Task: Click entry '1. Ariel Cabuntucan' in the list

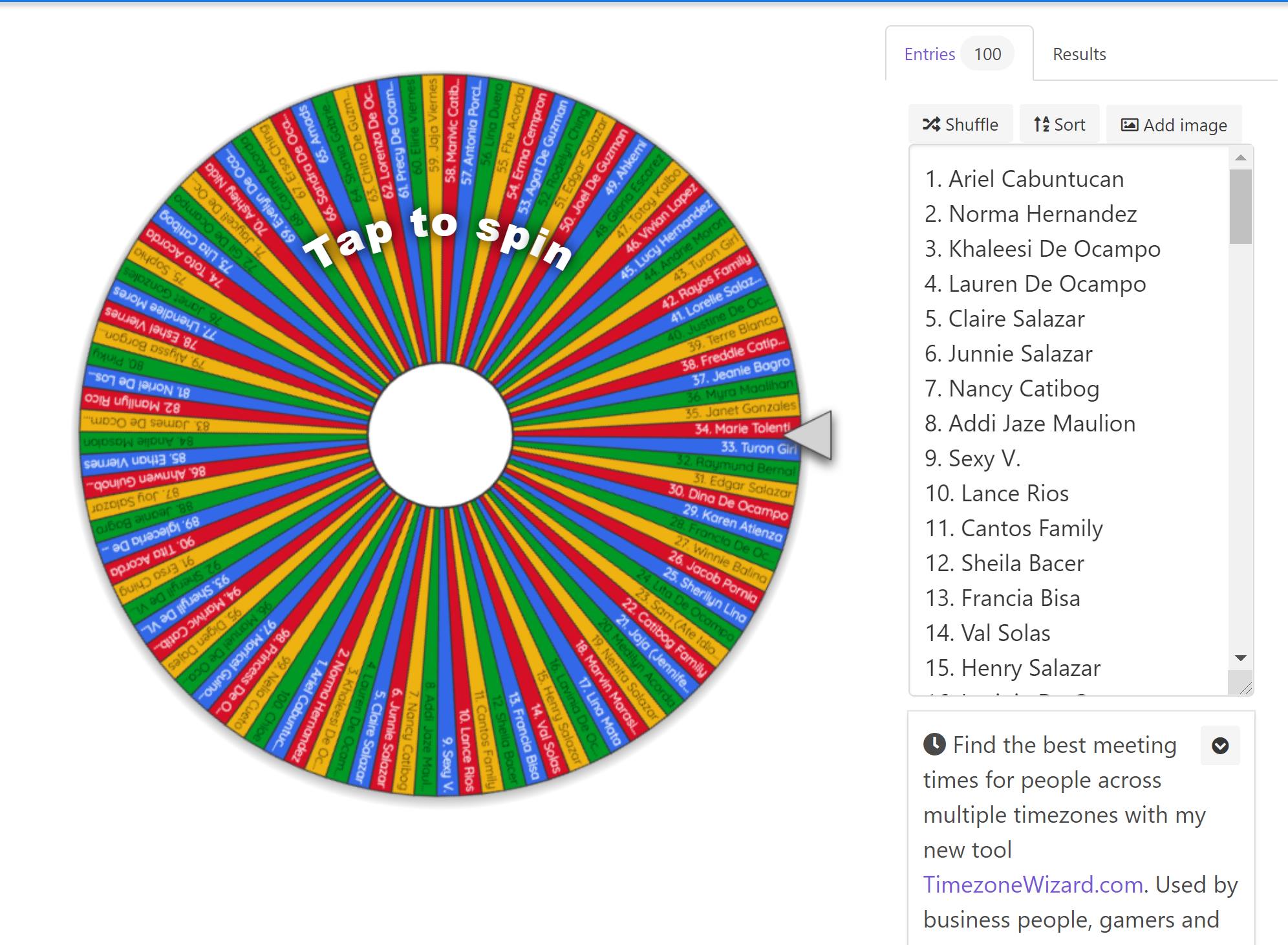Action: tap(1024, 179)
